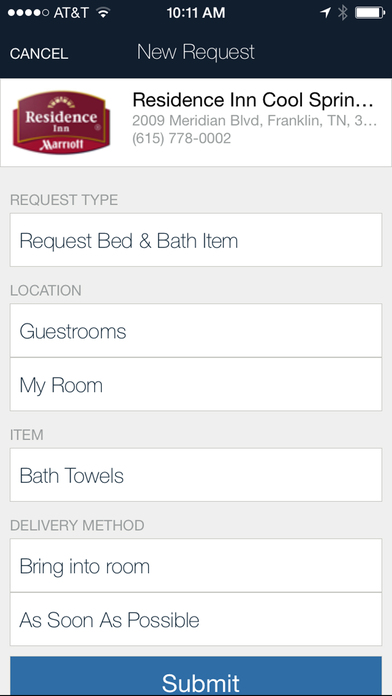This screenshot has width=392, height=696.
Task: Choose a different item than Bath Towels
Action: [x=196, y=475]
